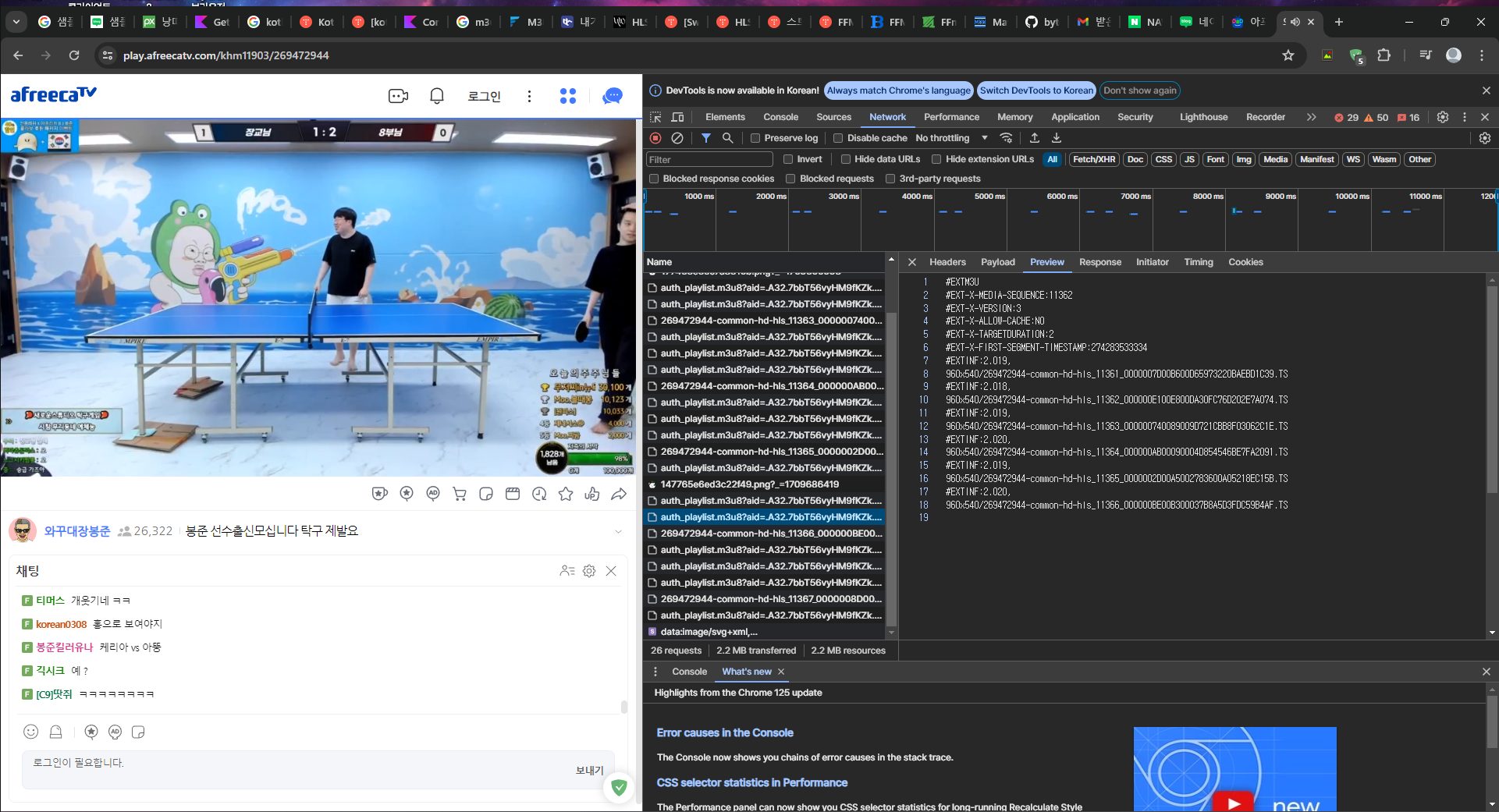Add stream to favorites star icon
The image size is (1499, 812).
pyautogui.click(x=566, y=494)
